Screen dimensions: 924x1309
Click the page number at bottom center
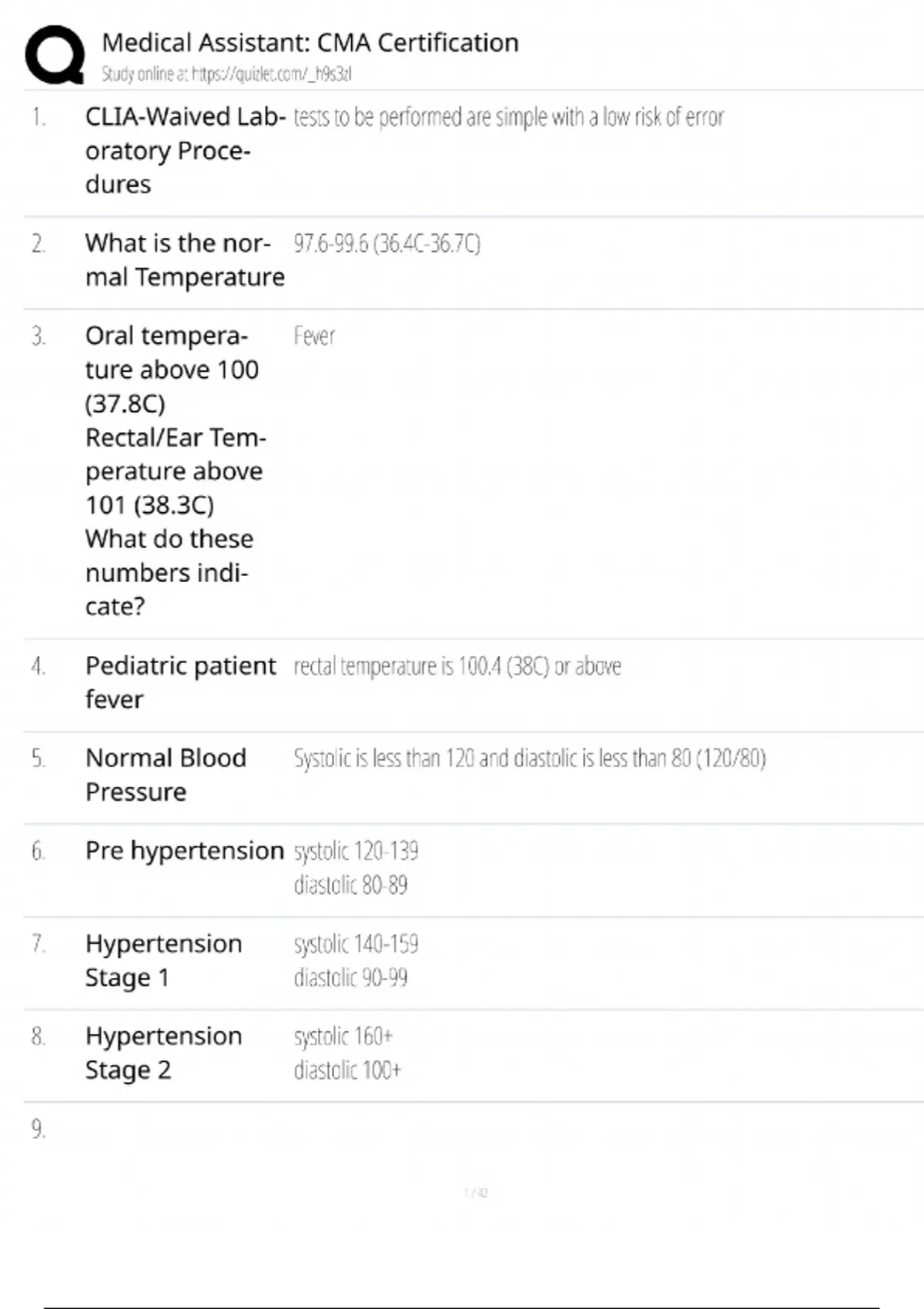tap(476, 1193)
